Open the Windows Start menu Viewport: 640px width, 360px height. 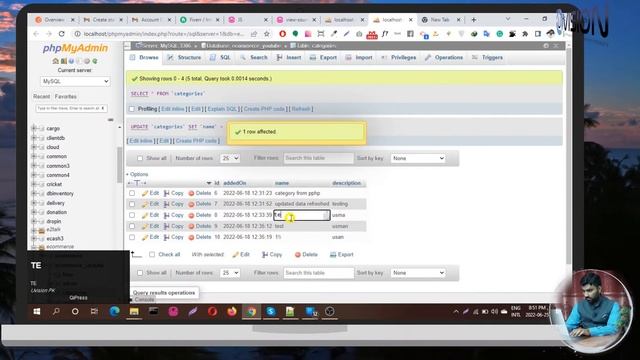[37, 311]
